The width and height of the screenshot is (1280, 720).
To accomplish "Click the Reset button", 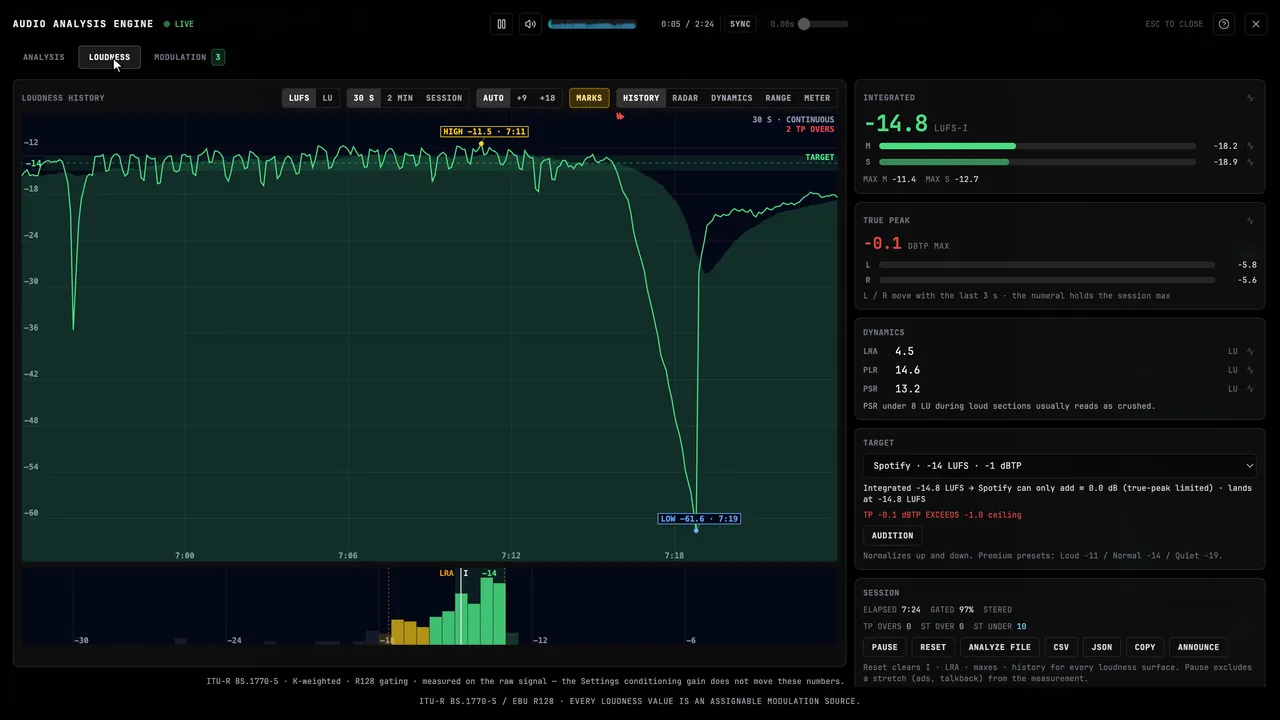I will (x=933, y=647).
